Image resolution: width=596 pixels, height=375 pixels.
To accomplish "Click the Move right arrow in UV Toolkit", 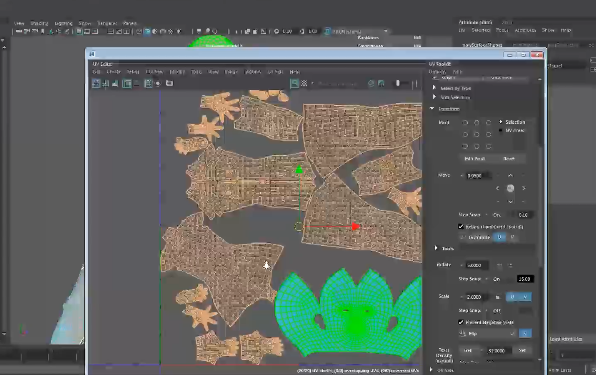I will click(524, 188).
